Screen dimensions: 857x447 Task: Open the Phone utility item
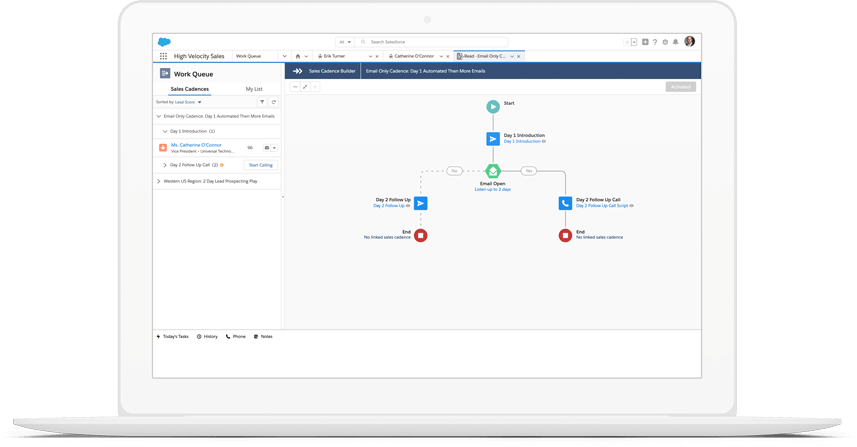[x=236, y=337]
